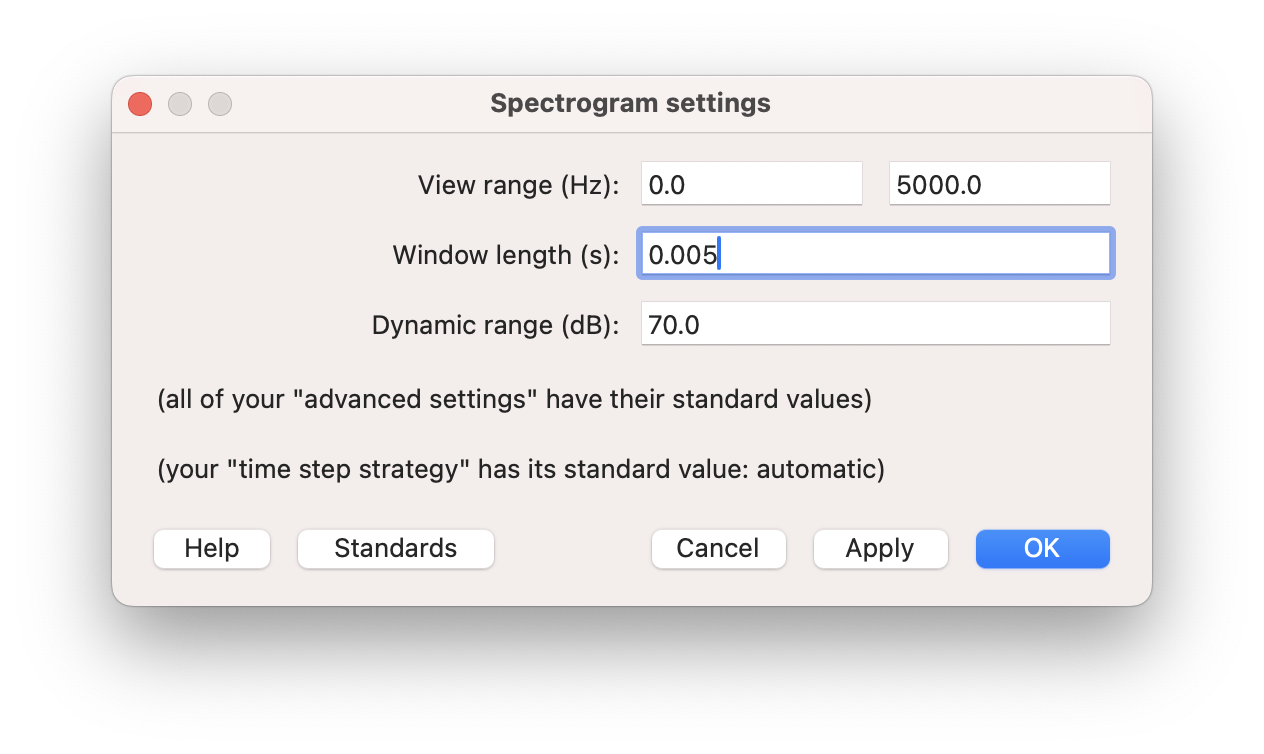1264x754 pixels.
Task: Click the advanced settings standard values note
Action: tap(515, 399)
